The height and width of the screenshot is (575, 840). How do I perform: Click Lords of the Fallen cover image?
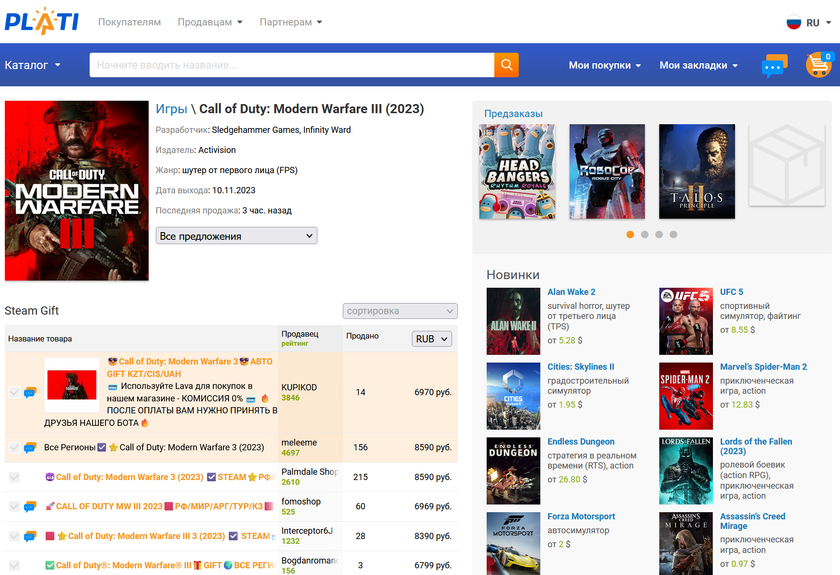click(x=686, y=471)
